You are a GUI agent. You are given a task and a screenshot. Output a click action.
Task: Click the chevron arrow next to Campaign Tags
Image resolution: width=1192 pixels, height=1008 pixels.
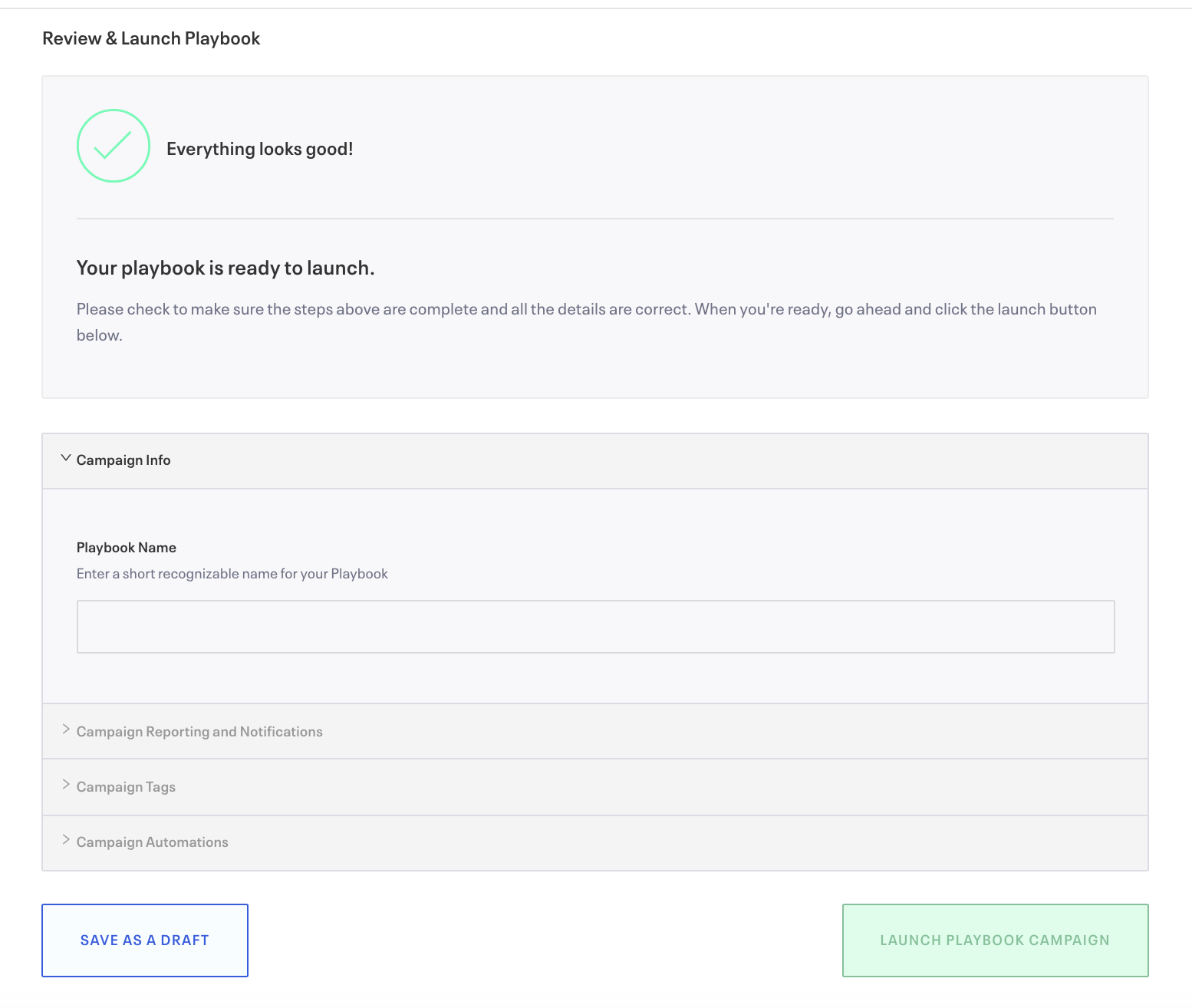[66, 785]
